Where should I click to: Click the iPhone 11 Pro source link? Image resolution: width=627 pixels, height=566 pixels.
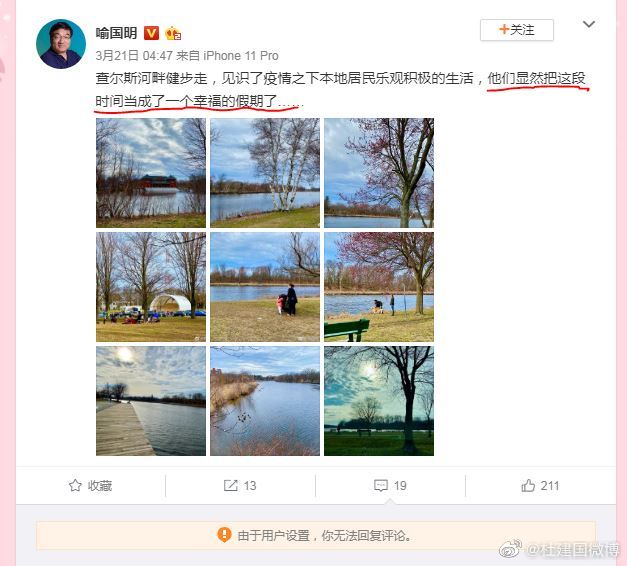[241, 56]
